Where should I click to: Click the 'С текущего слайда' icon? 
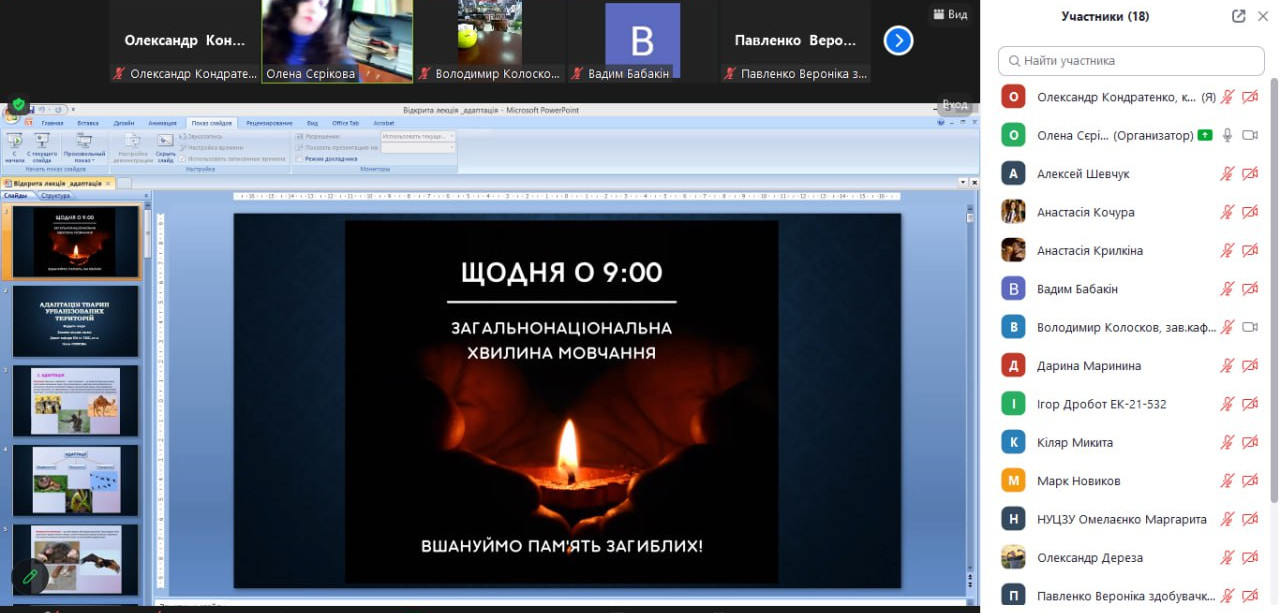click(42, 146)
